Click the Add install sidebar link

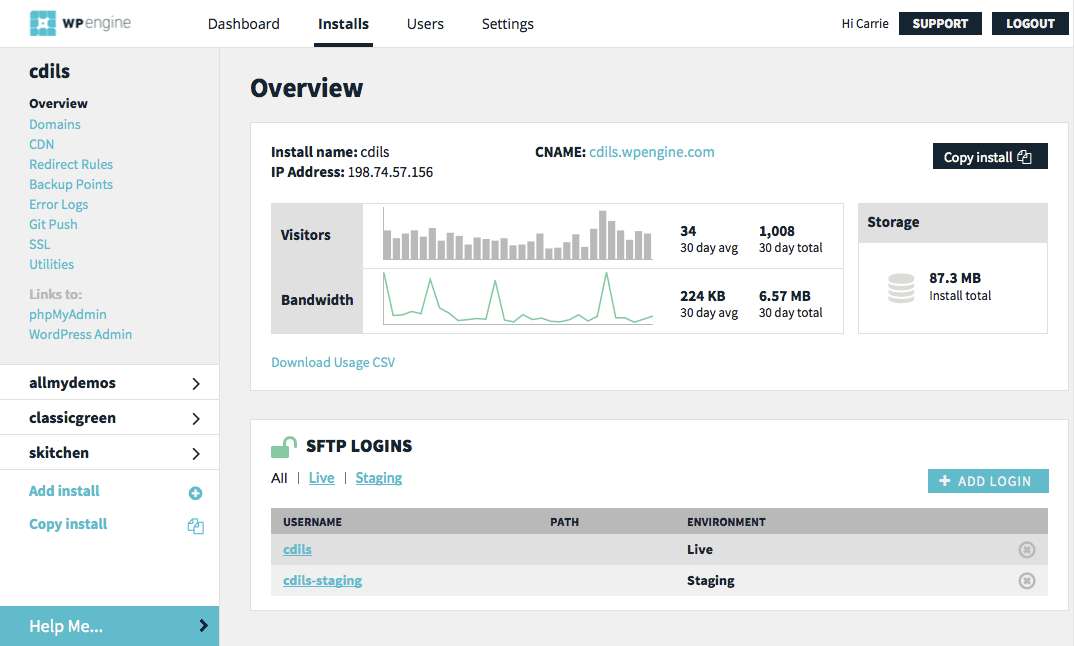click(64, 491)
